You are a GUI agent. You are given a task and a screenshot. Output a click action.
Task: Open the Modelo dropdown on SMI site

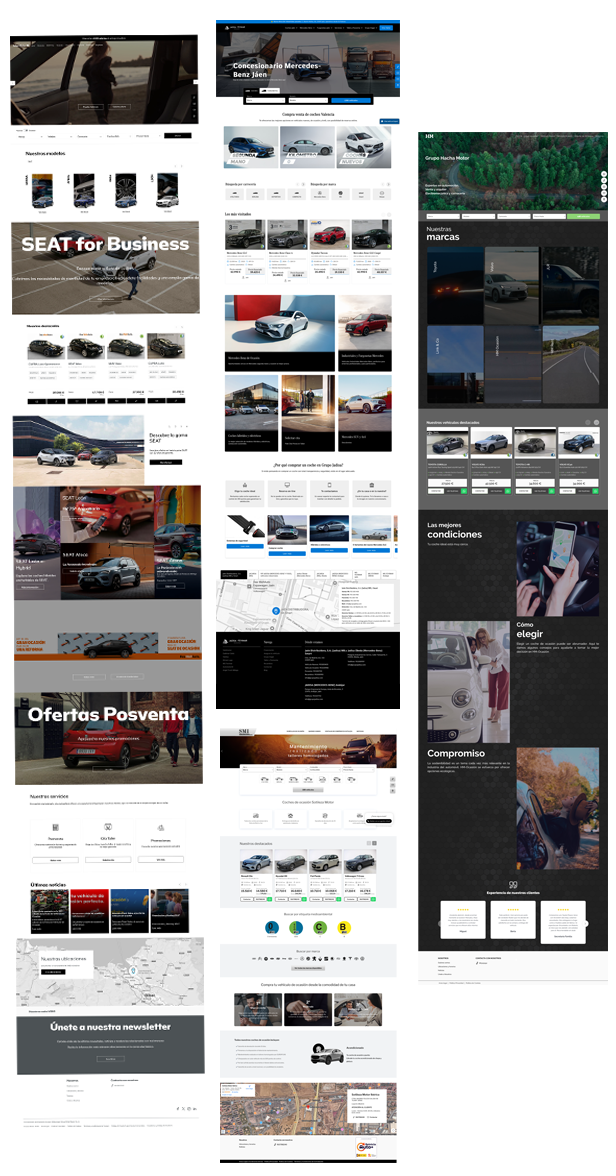[x=290, y=769]
